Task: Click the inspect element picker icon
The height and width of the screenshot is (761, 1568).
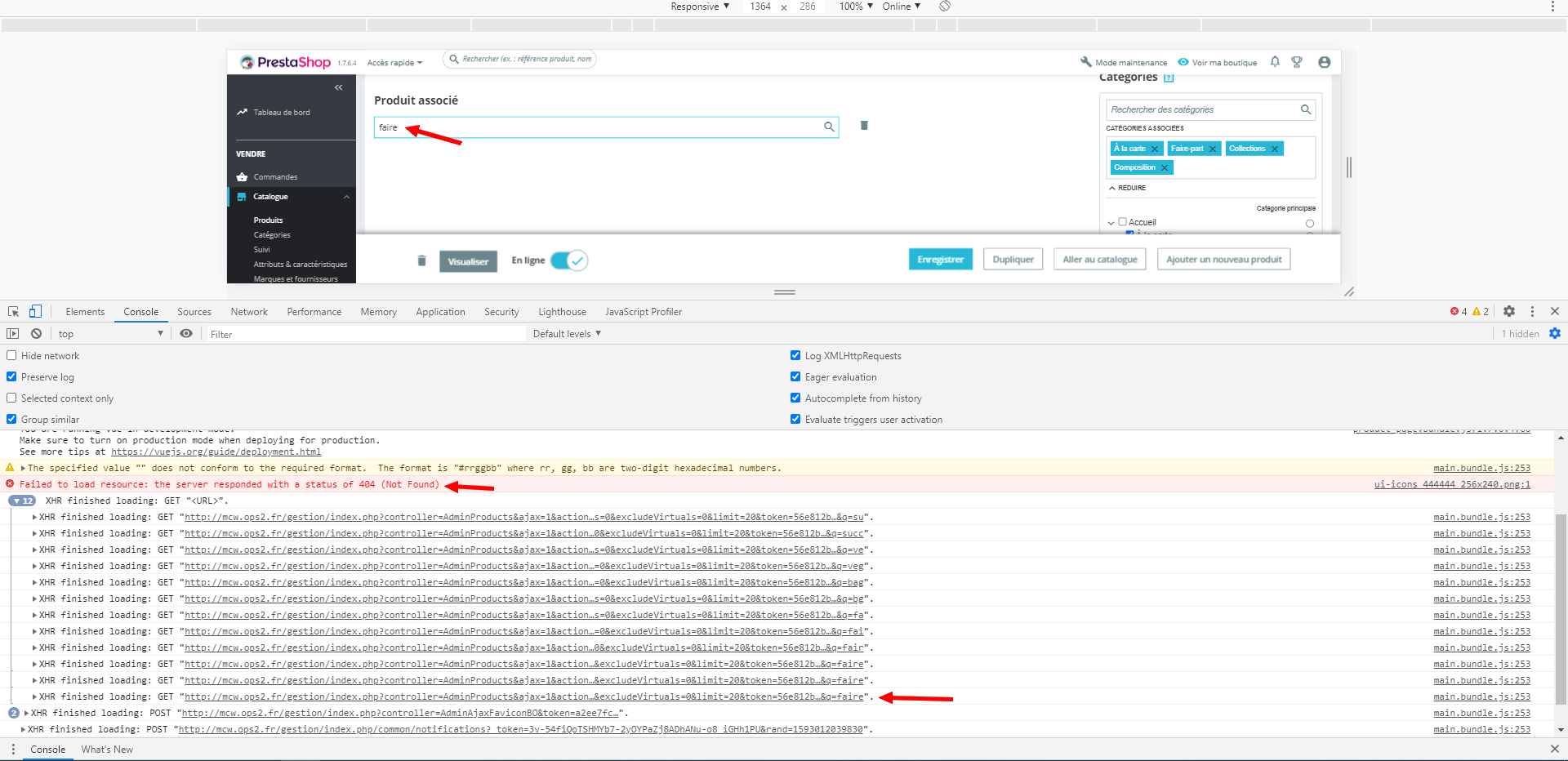Action: coord(13,311)
